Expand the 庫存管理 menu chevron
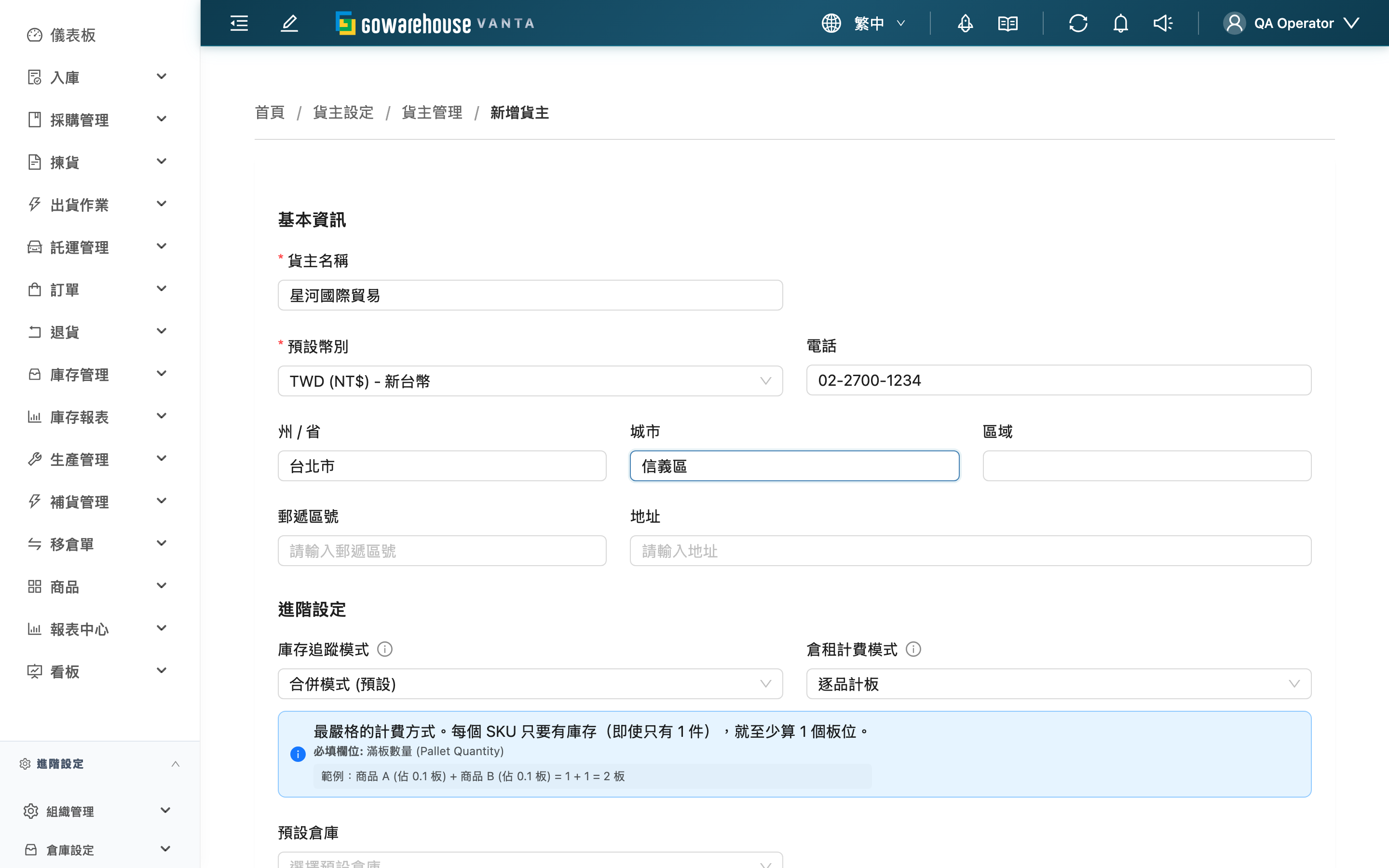The width and height of the screenshot is (1389, 868). [162, 374]
